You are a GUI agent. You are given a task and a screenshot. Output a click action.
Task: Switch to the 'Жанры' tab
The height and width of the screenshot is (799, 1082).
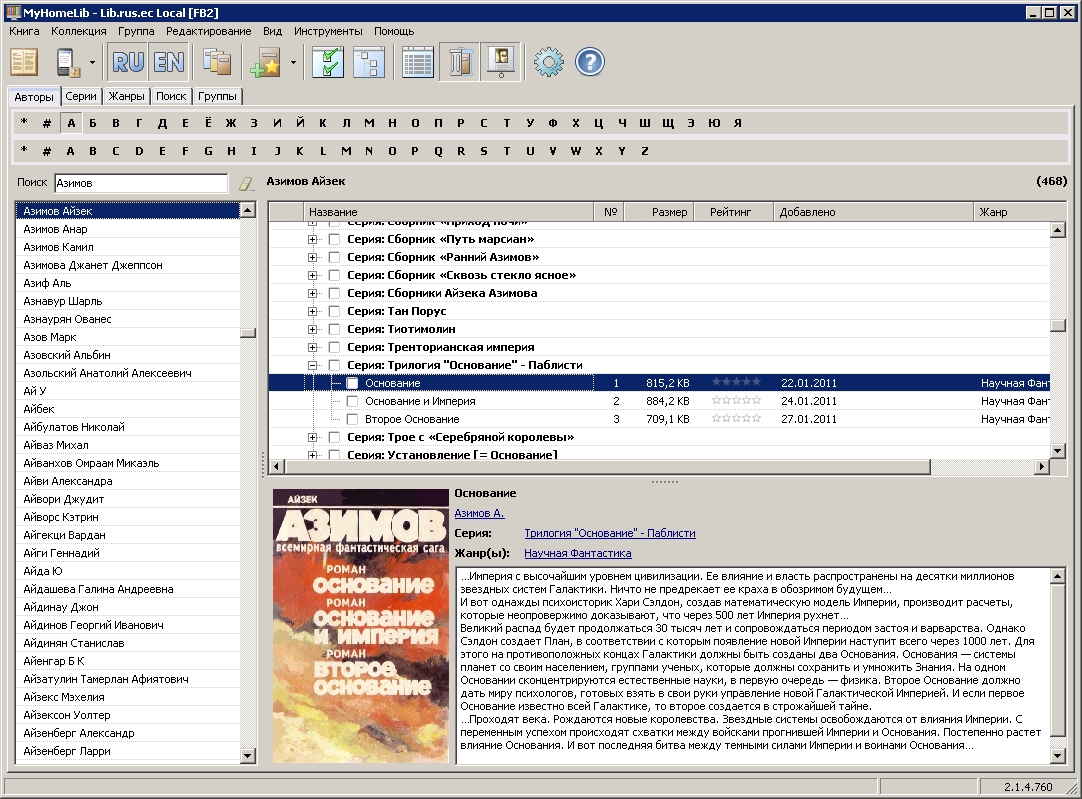tap(127, 97)
